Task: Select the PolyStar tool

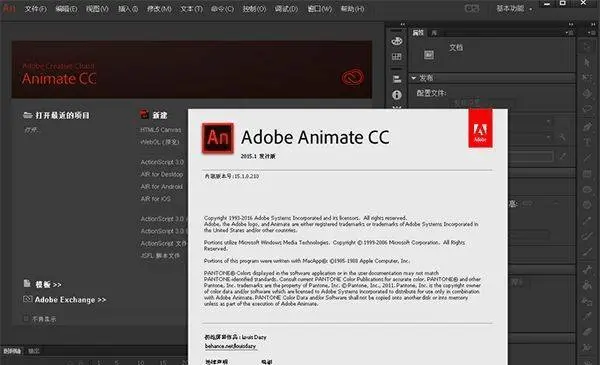Action: (587, 205)
